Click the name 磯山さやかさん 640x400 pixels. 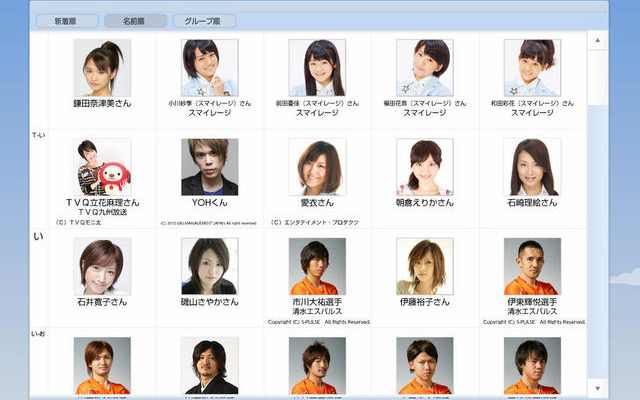pos(210,302)
